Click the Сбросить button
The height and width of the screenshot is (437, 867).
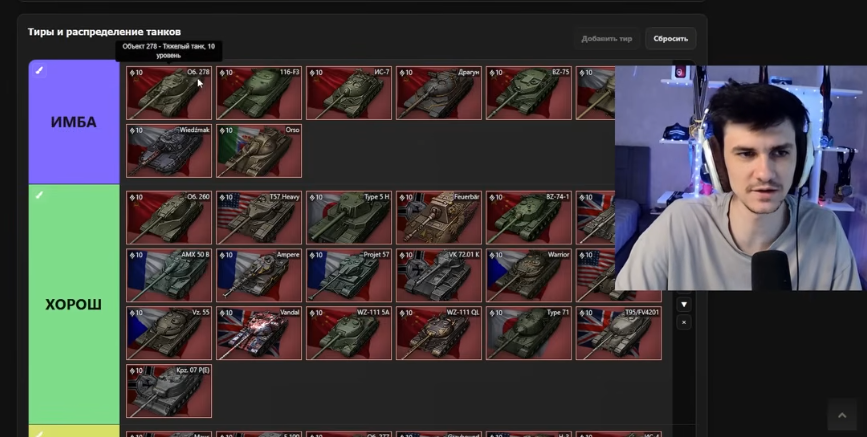coord(670,39)
